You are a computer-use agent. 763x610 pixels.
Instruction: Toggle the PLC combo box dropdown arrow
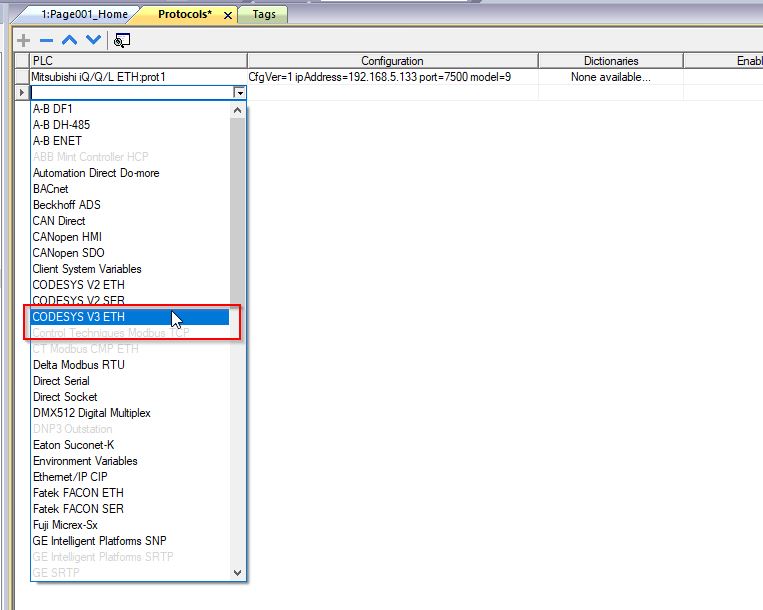point(239,92)
